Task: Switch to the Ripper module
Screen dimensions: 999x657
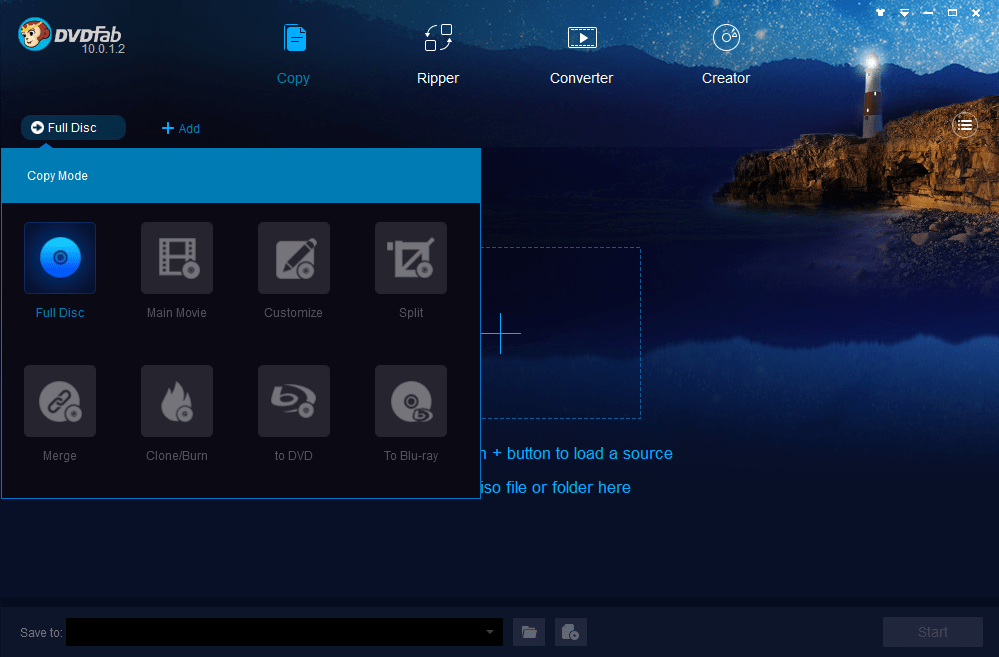Action: (x=437, y=50)
